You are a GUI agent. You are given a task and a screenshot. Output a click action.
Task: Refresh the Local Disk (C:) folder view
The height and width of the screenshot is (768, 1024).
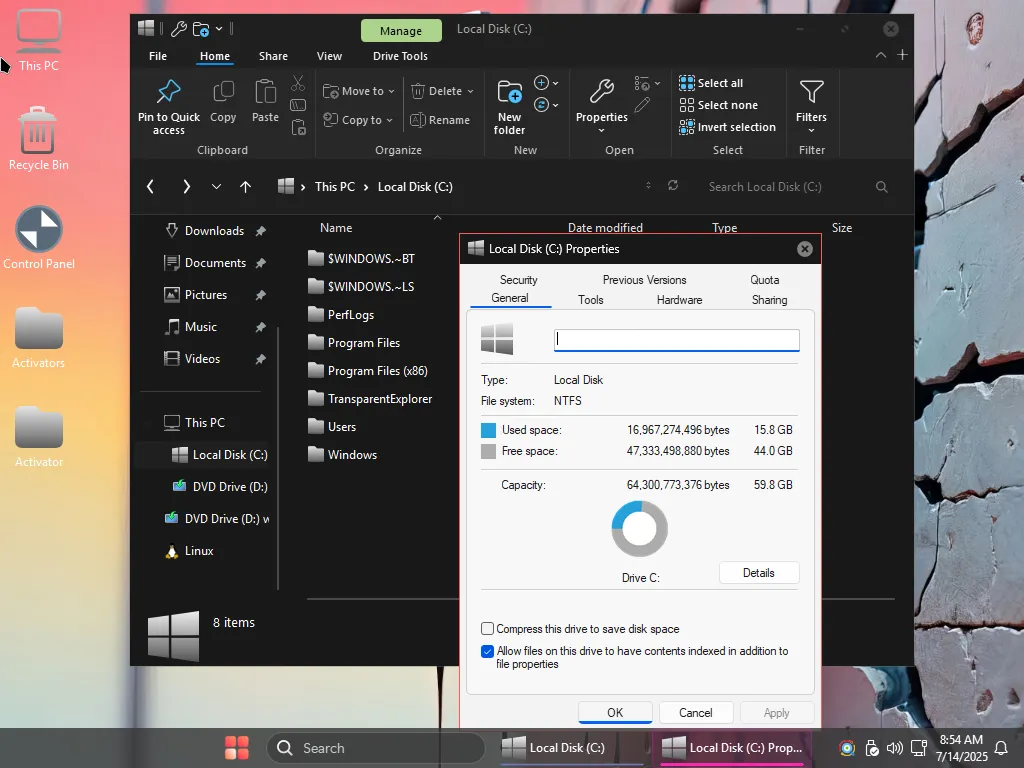tap(673, 186)
